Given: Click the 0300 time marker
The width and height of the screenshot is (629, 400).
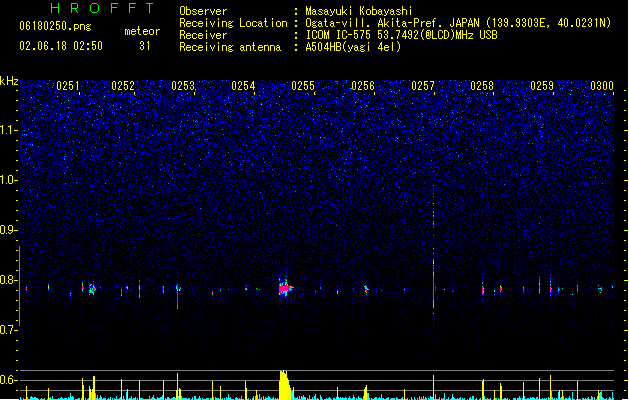Looking at the screenshot, I should [602, 86].
